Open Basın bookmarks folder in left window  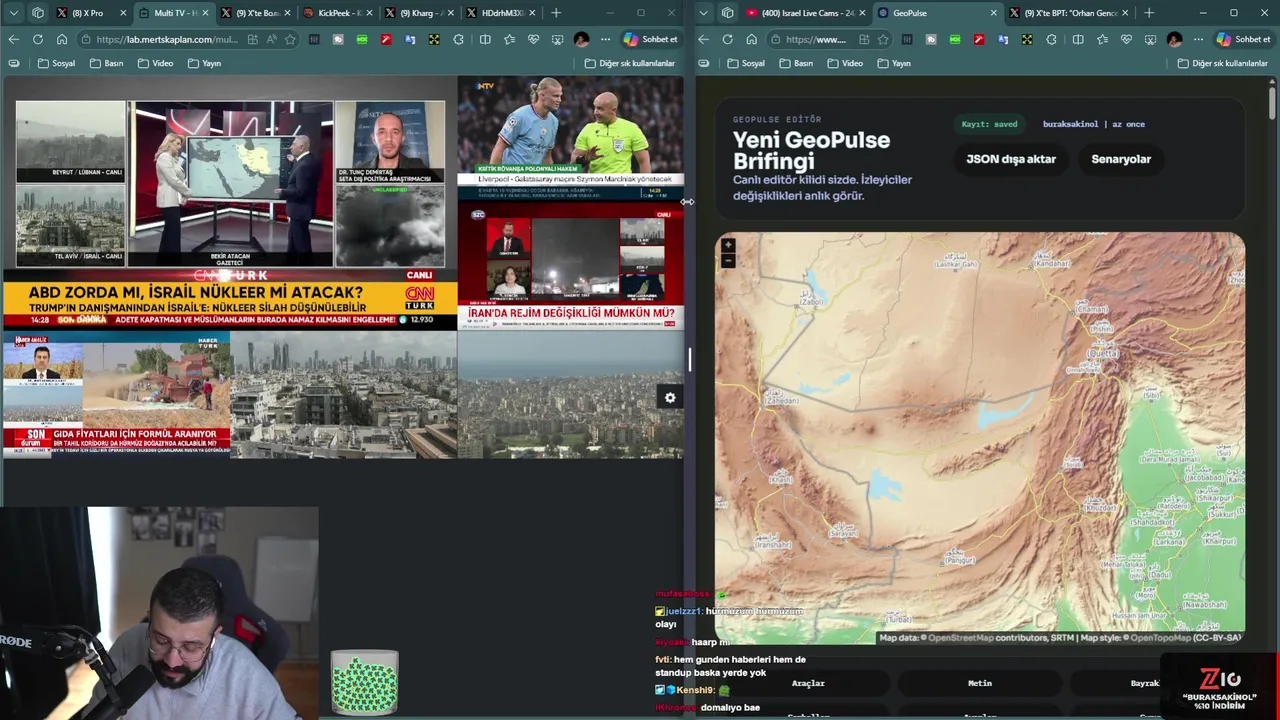pos(106,63)
